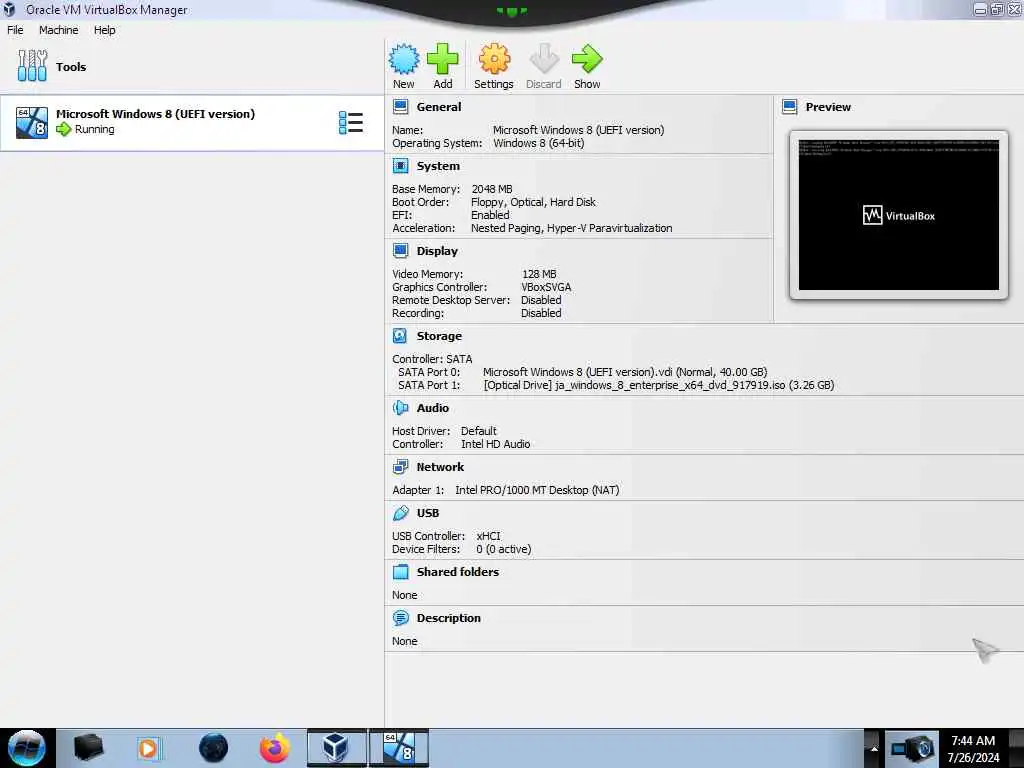Open the Display section heading

[x=437, y=251]
